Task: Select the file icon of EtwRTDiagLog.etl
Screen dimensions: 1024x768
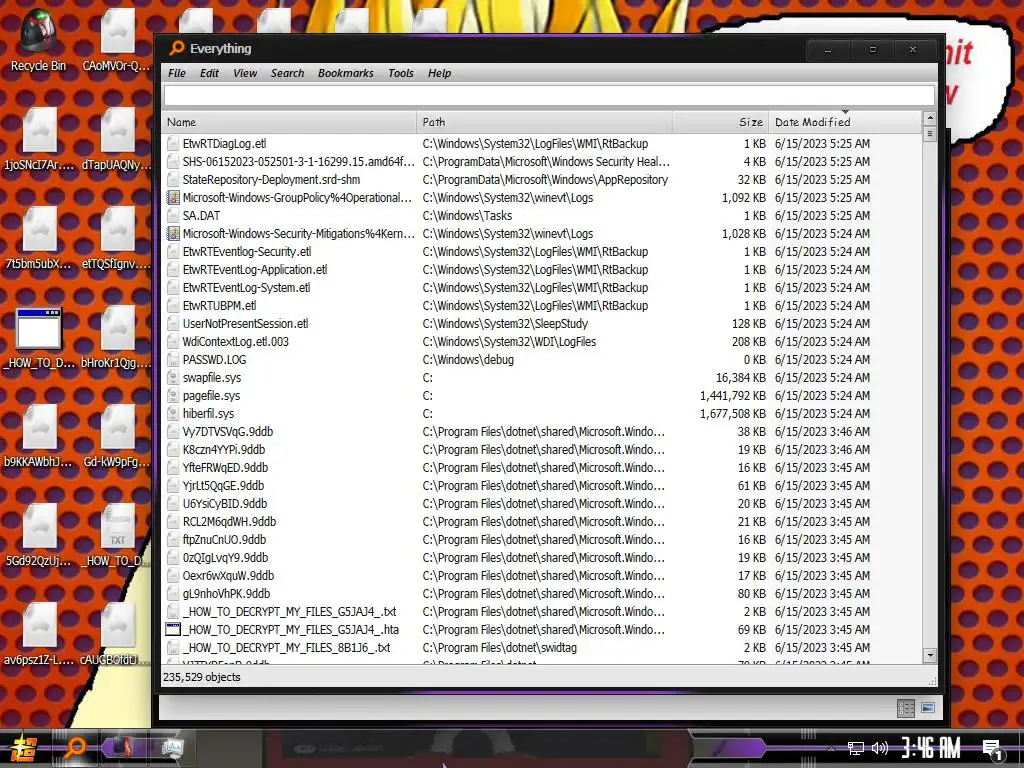Action: click(172, 144)
